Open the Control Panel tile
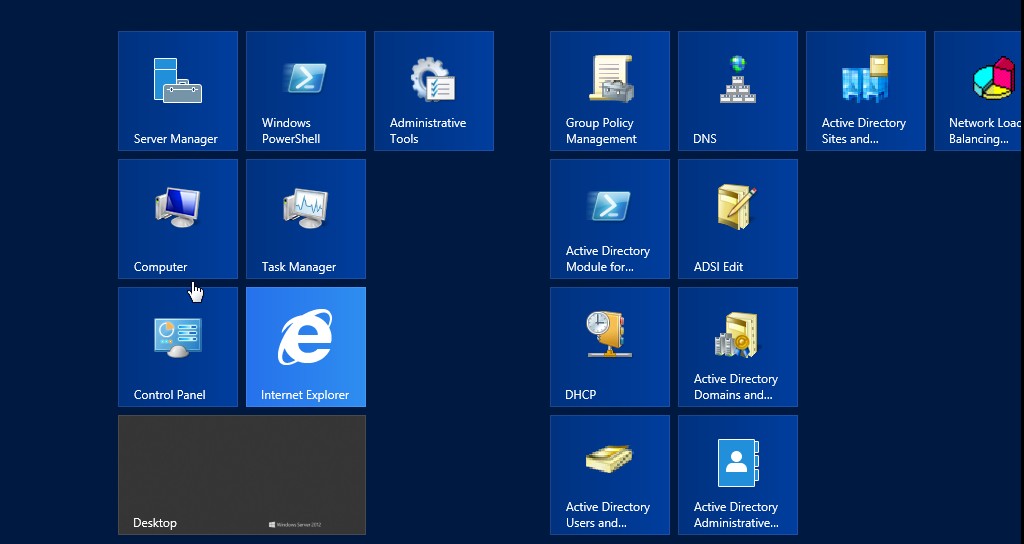Image resolution: width=1024 pixels, height=544 pixels. click(178, 347)
